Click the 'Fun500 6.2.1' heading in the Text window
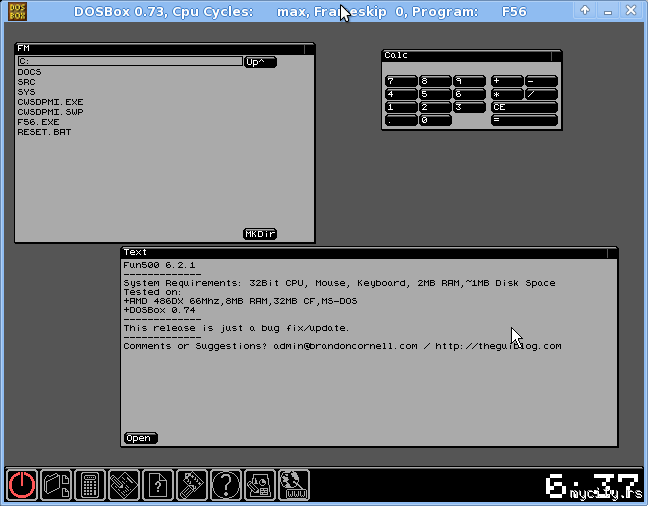This screenshot has height=506, width=648. click(x=159, y=265)
